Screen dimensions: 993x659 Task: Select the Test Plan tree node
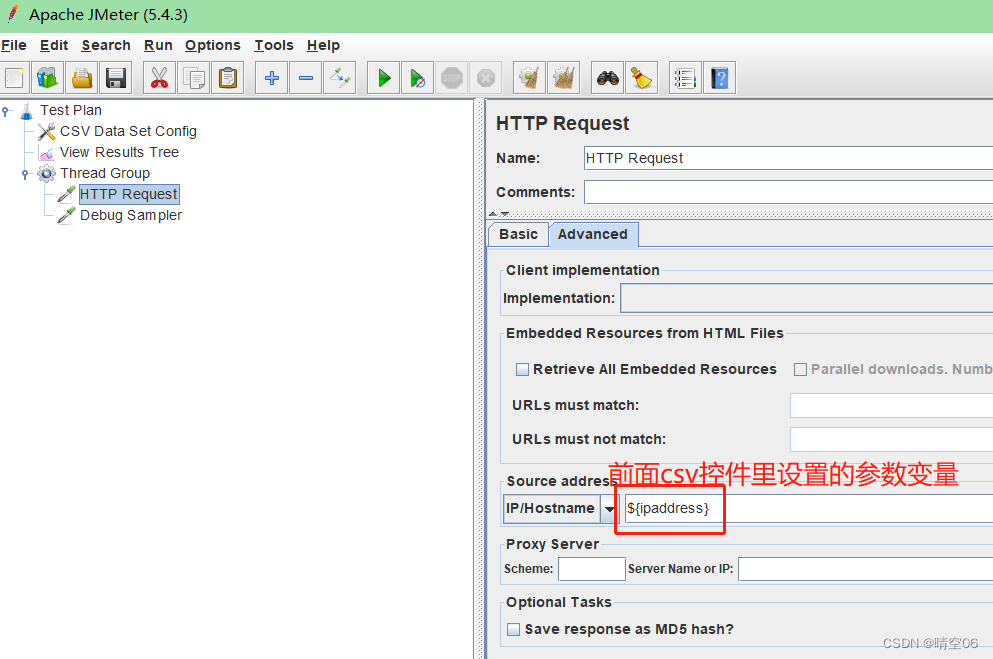[x=71, y=110]
